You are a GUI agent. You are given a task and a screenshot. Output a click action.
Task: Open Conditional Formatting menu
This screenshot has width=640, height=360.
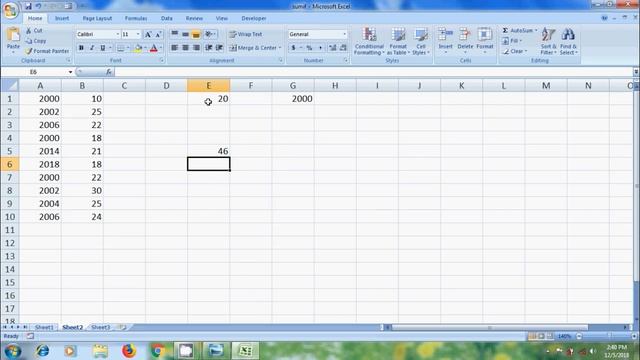tap(369, 41)
